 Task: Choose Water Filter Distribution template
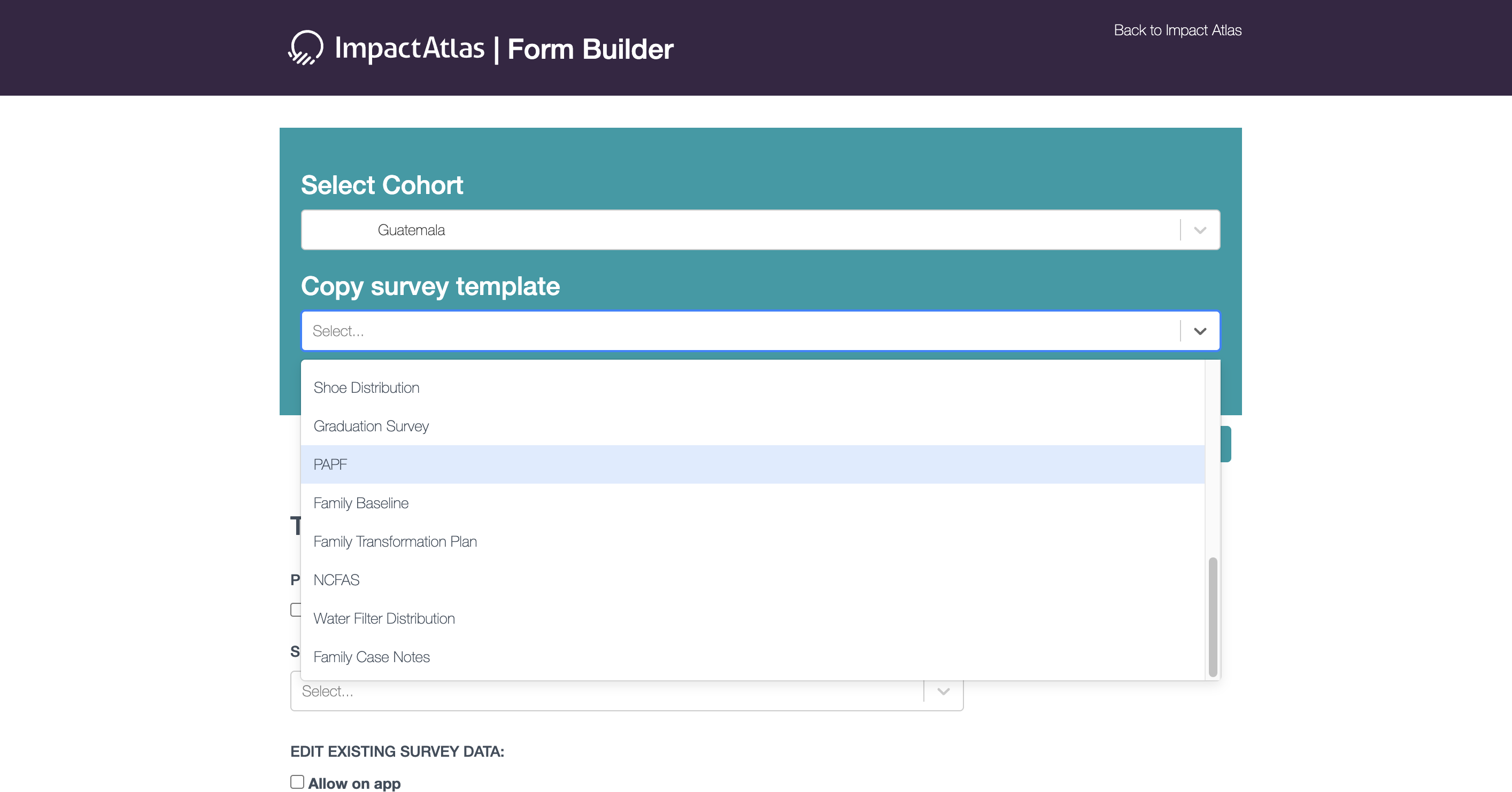[x=384, y=618]
